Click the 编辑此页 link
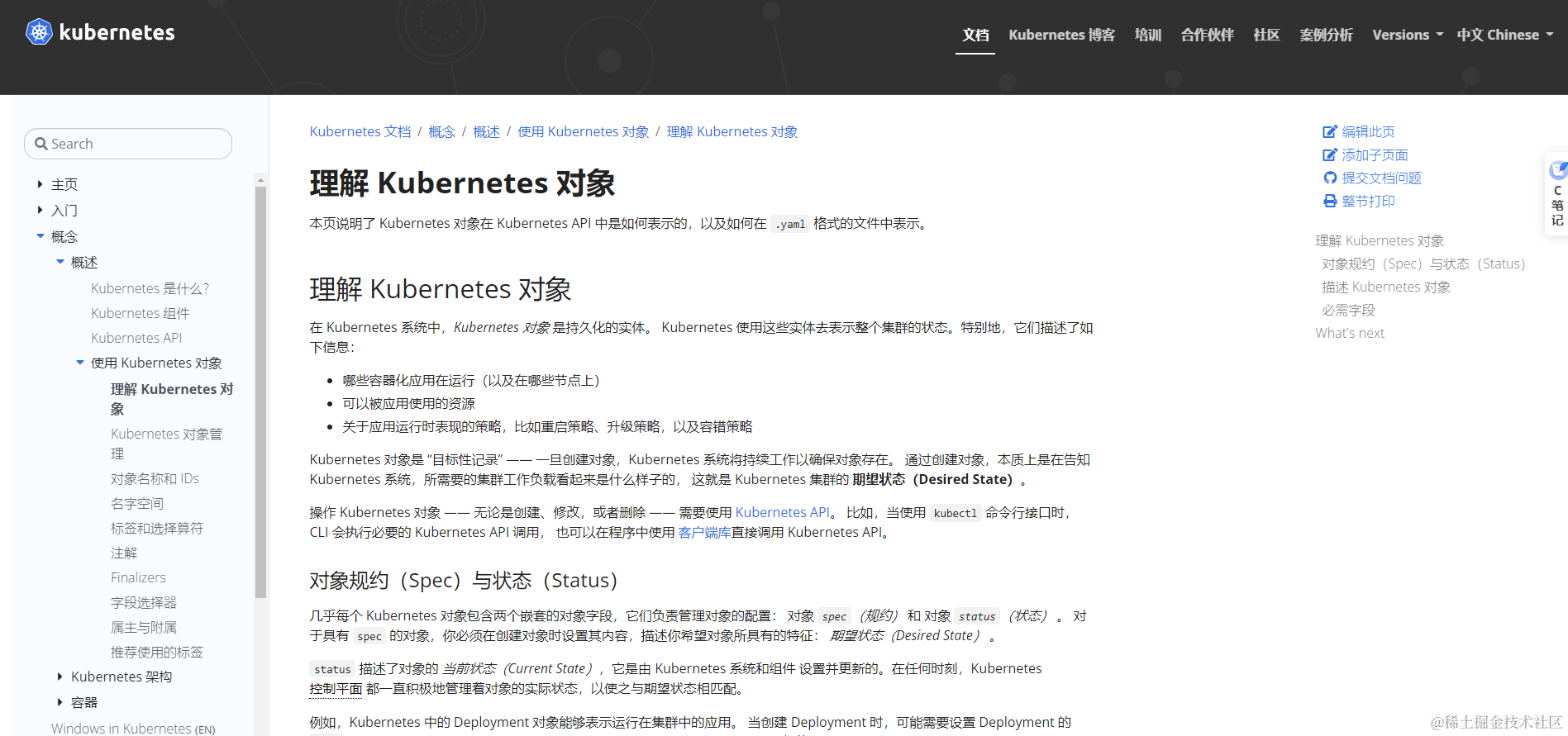1568x736 pixels. pyautogui.click(x=1368, y=131)
